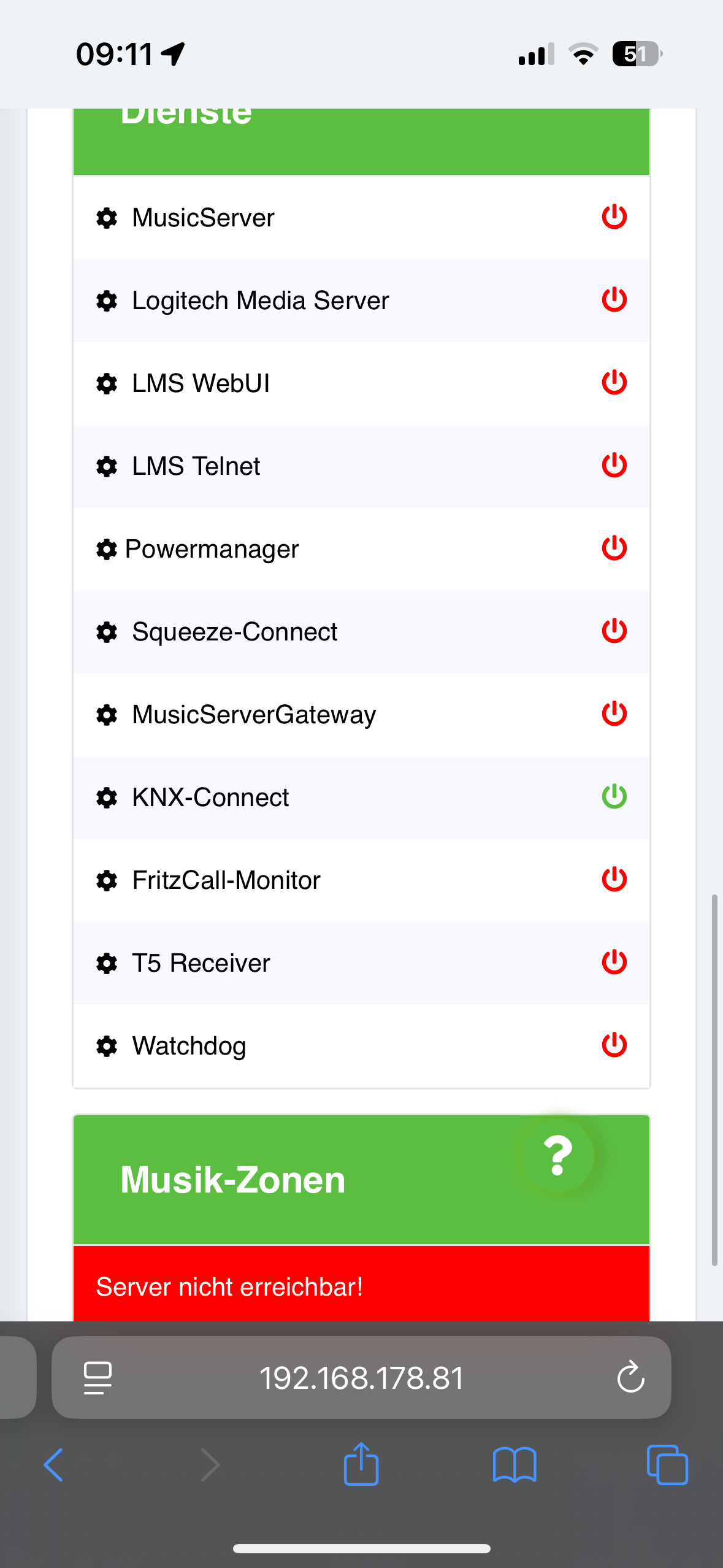This screenshot has height=1568, width=723.
Task: Reload the page with refresh icon
Action: coord(630,1378)
